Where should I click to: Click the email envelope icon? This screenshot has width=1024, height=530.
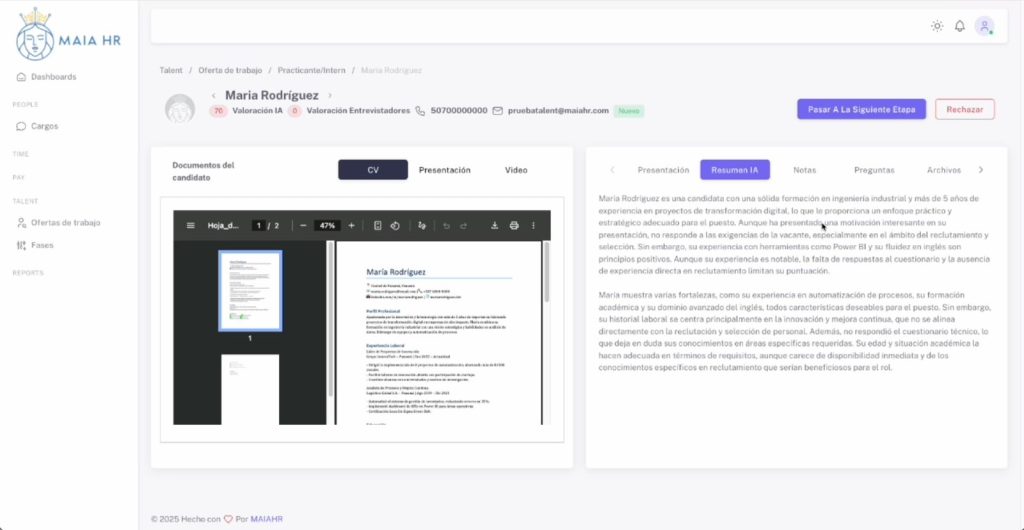498,111
